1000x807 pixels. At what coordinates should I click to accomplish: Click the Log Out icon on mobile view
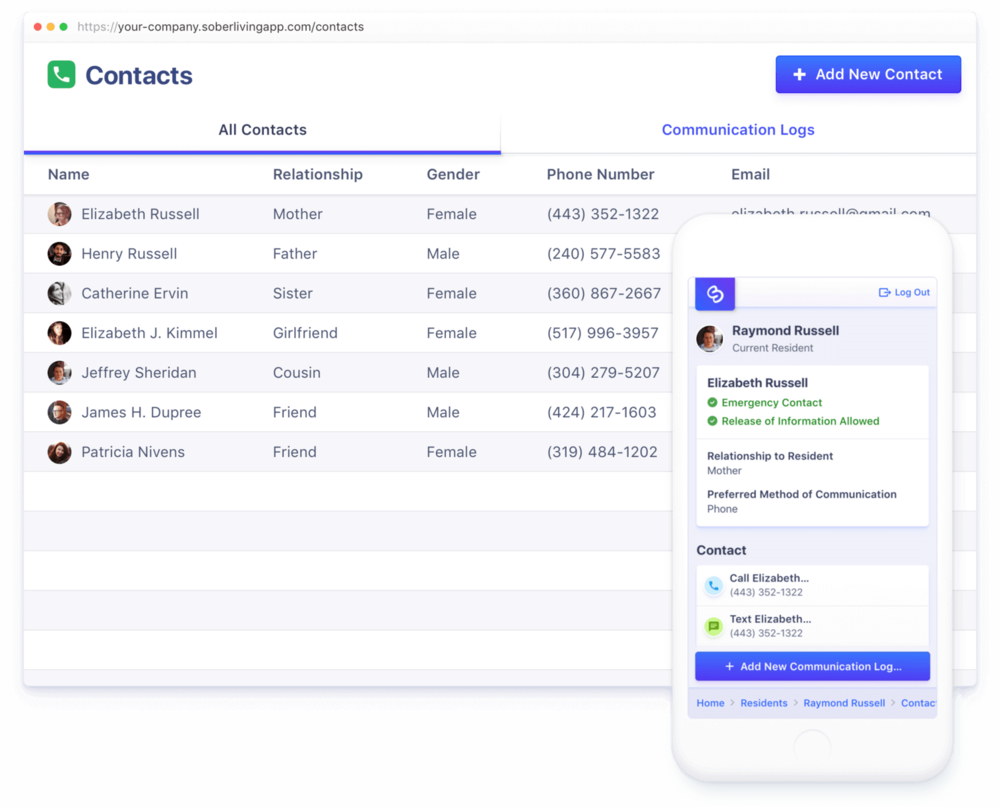884,292
